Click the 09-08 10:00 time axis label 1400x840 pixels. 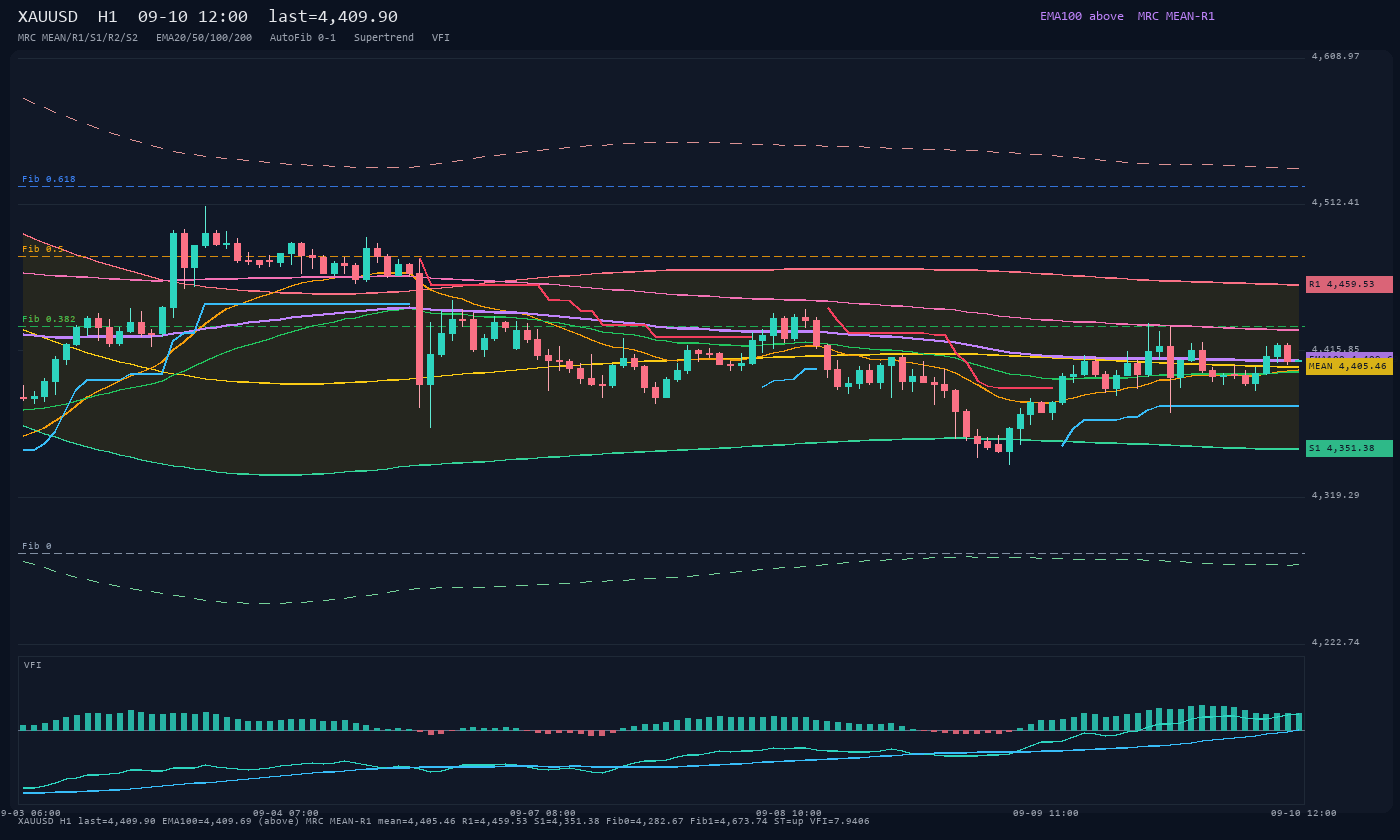pos(789,813)
